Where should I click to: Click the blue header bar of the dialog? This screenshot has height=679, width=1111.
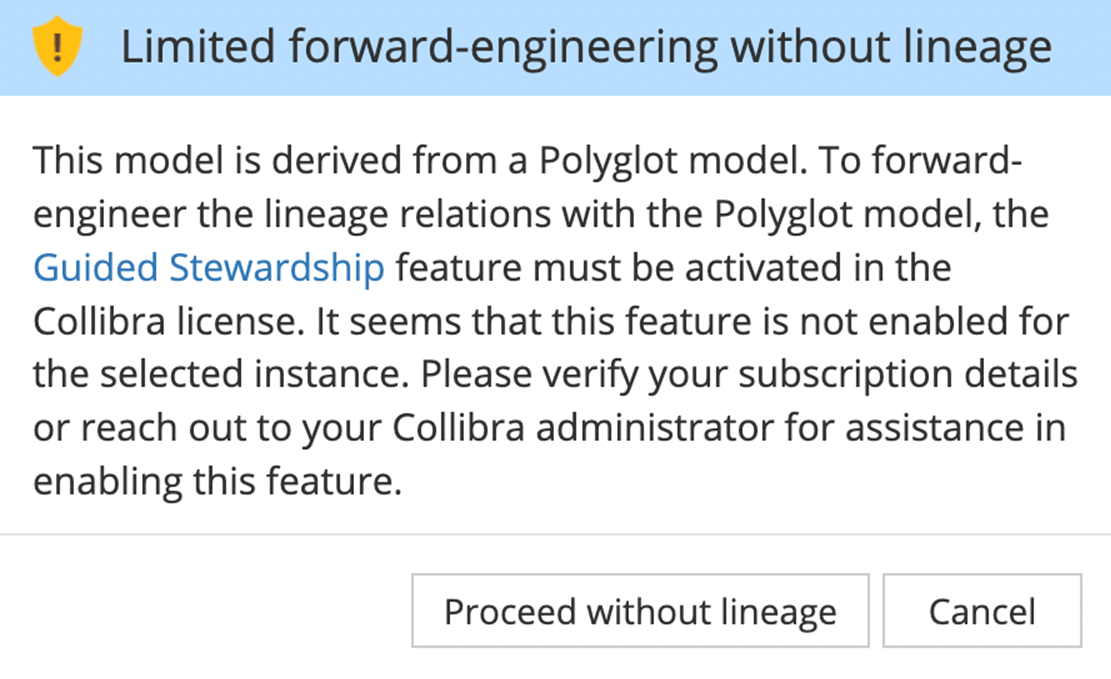(x=555, y=46)
